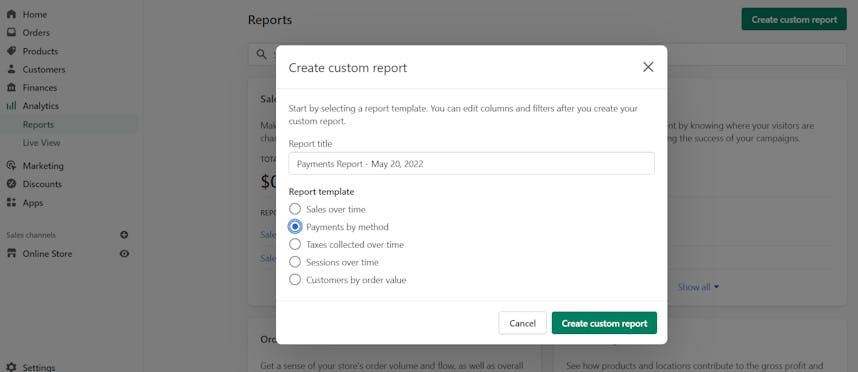Open Discounts in the sidebar
Image resolution: width=858 pixels, height=372 pixels.
42,184
